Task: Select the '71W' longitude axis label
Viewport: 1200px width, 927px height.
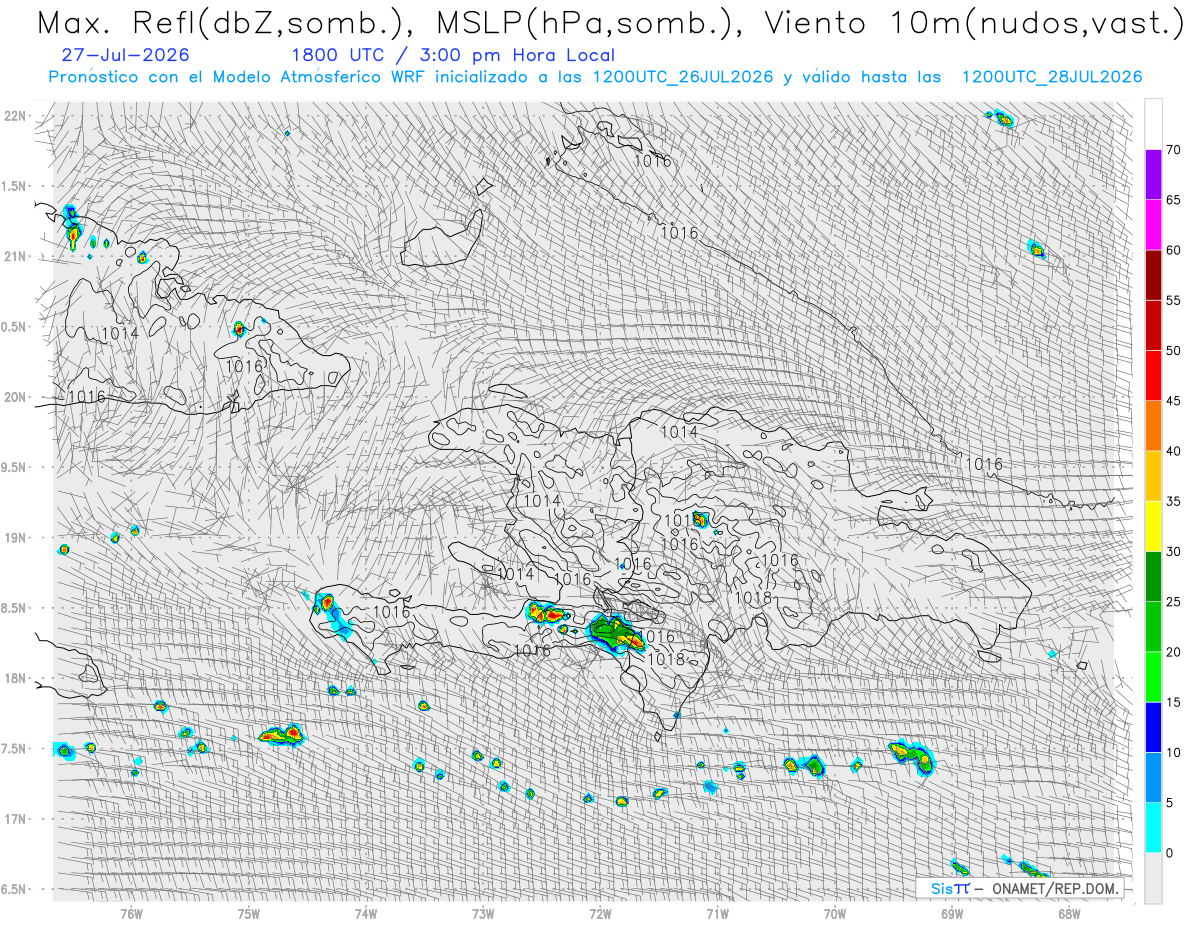Action: (718, 913)
